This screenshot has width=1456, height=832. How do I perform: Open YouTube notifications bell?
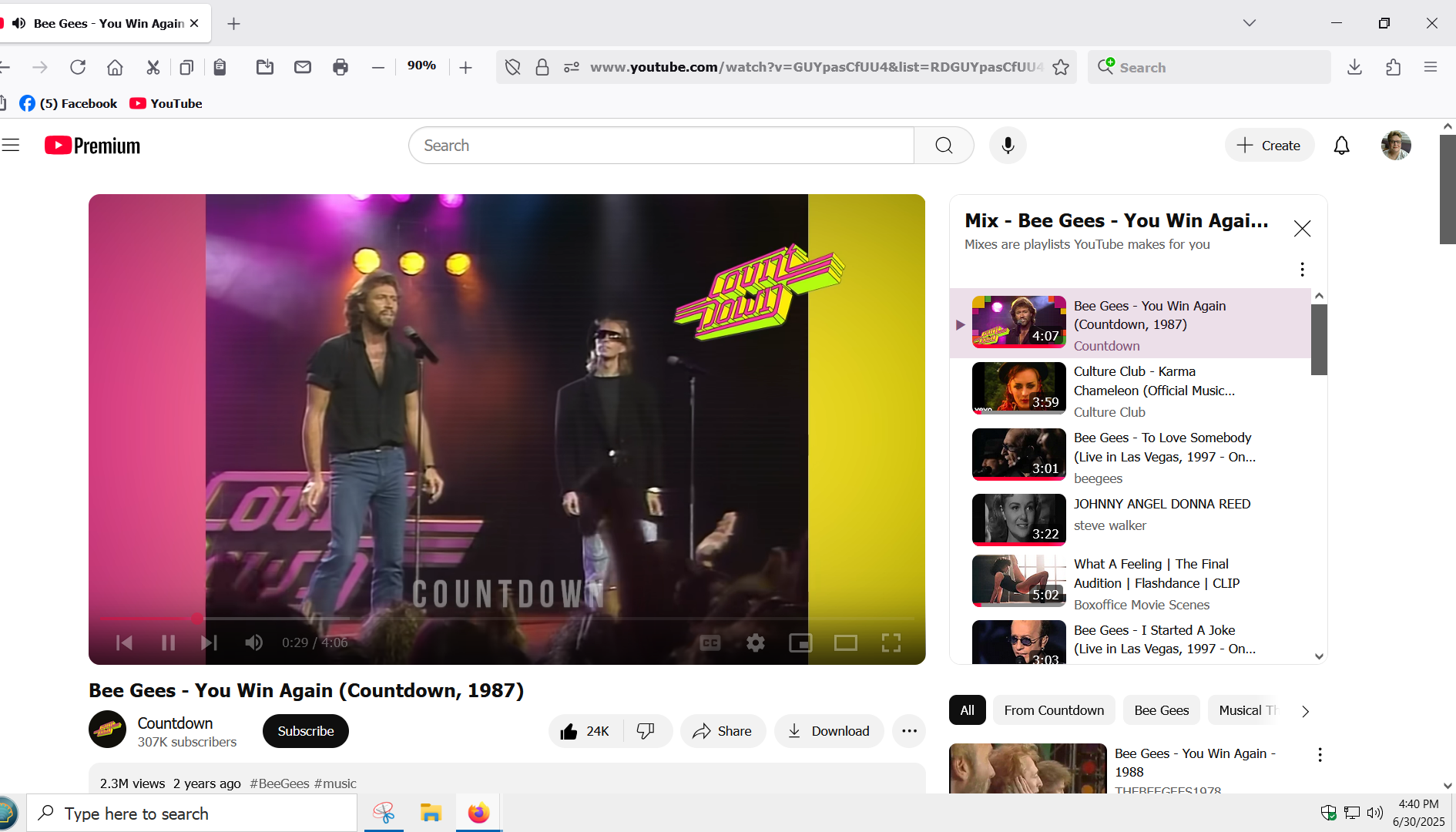click(1341, 145)
